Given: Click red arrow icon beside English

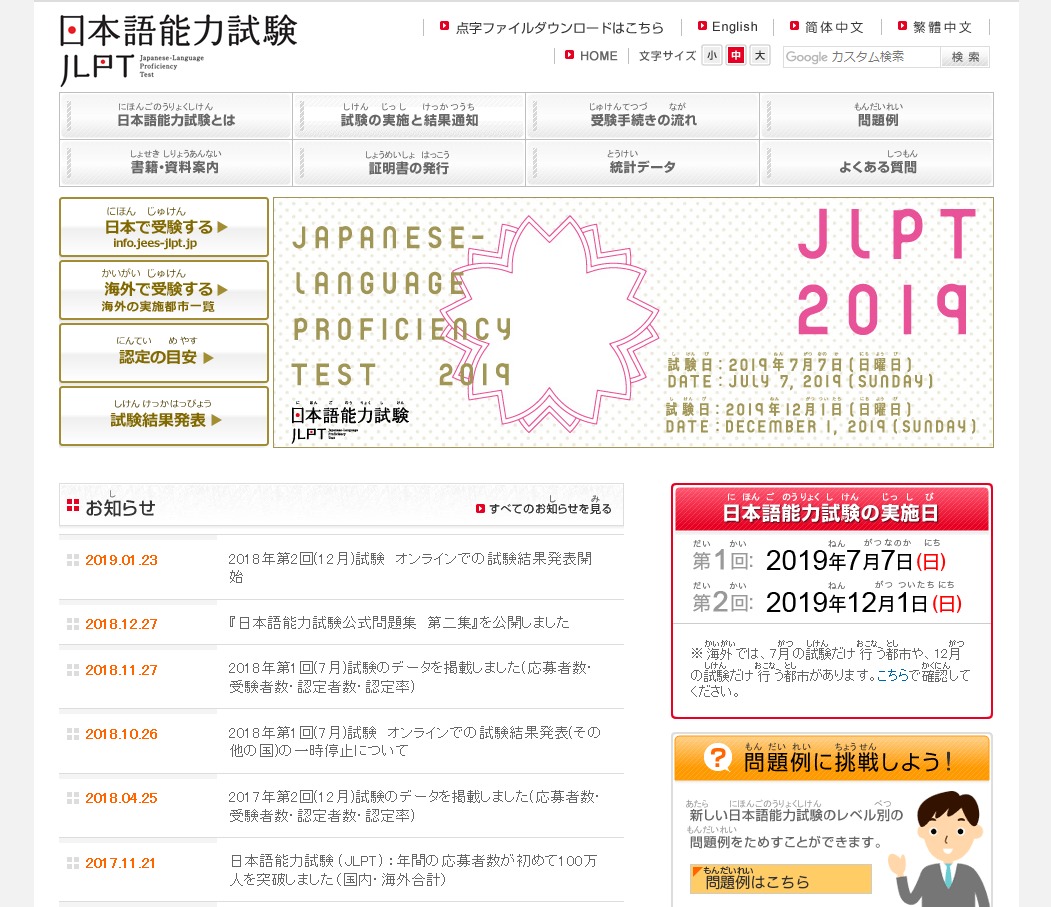Looking at the screenshot, I should 702,26.
